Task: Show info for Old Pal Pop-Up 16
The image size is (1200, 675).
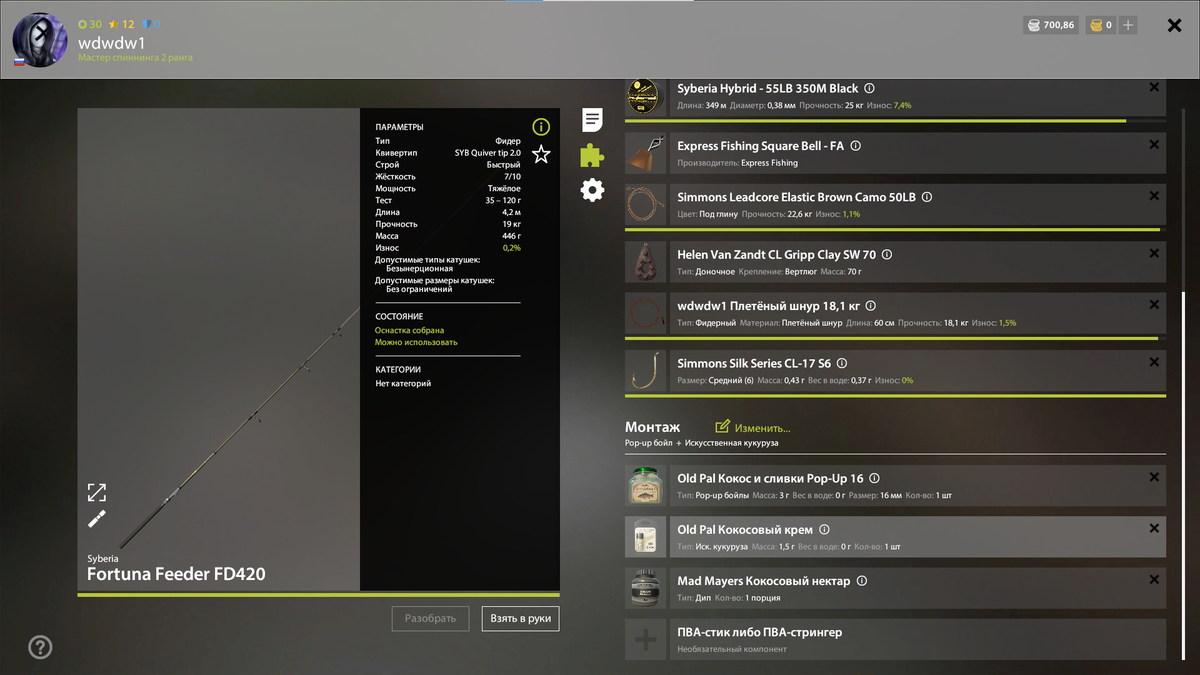Action: 873,478
